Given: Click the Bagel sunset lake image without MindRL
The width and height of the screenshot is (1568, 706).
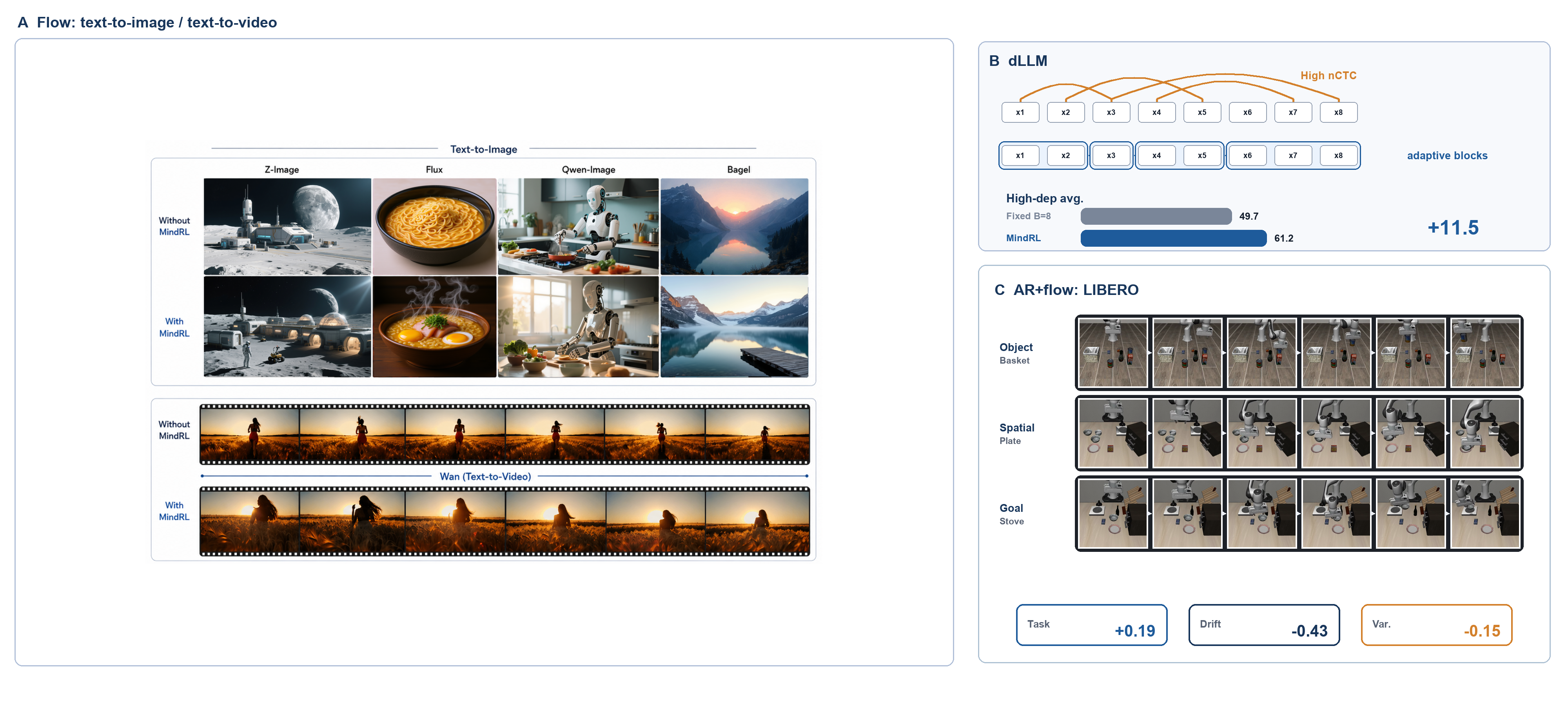Looking at the screenshot, I should [x=734, y=227].
